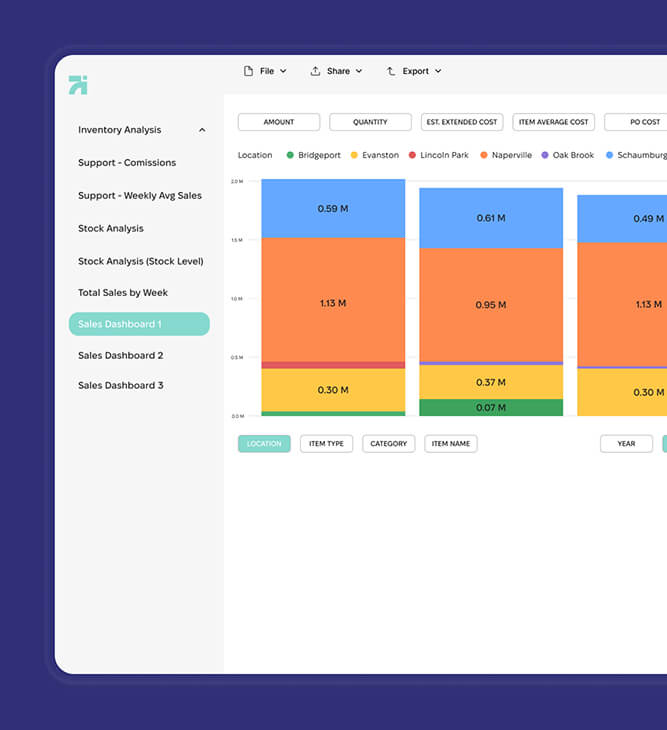Open Total Sales by Week
The image size is (667, 730).
[x=123, y=293]
